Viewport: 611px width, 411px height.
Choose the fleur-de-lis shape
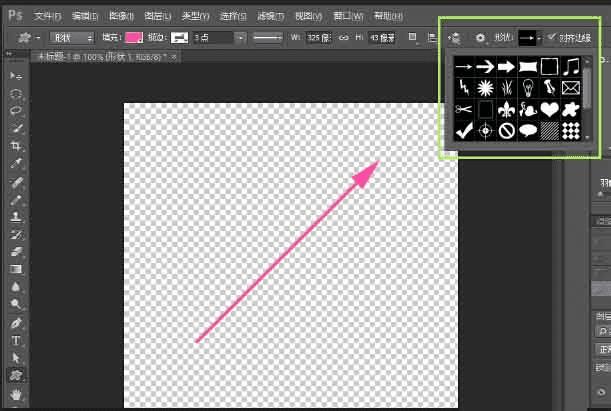point(506,109)
